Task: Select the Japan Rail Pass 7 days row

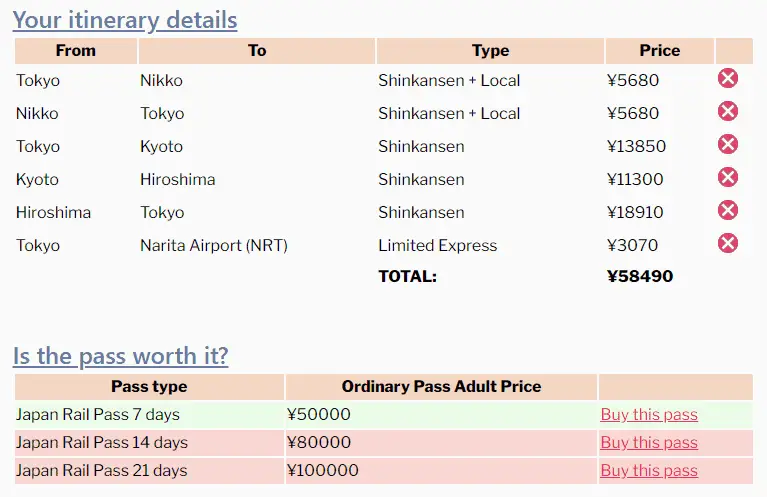Action: point(384,414)
